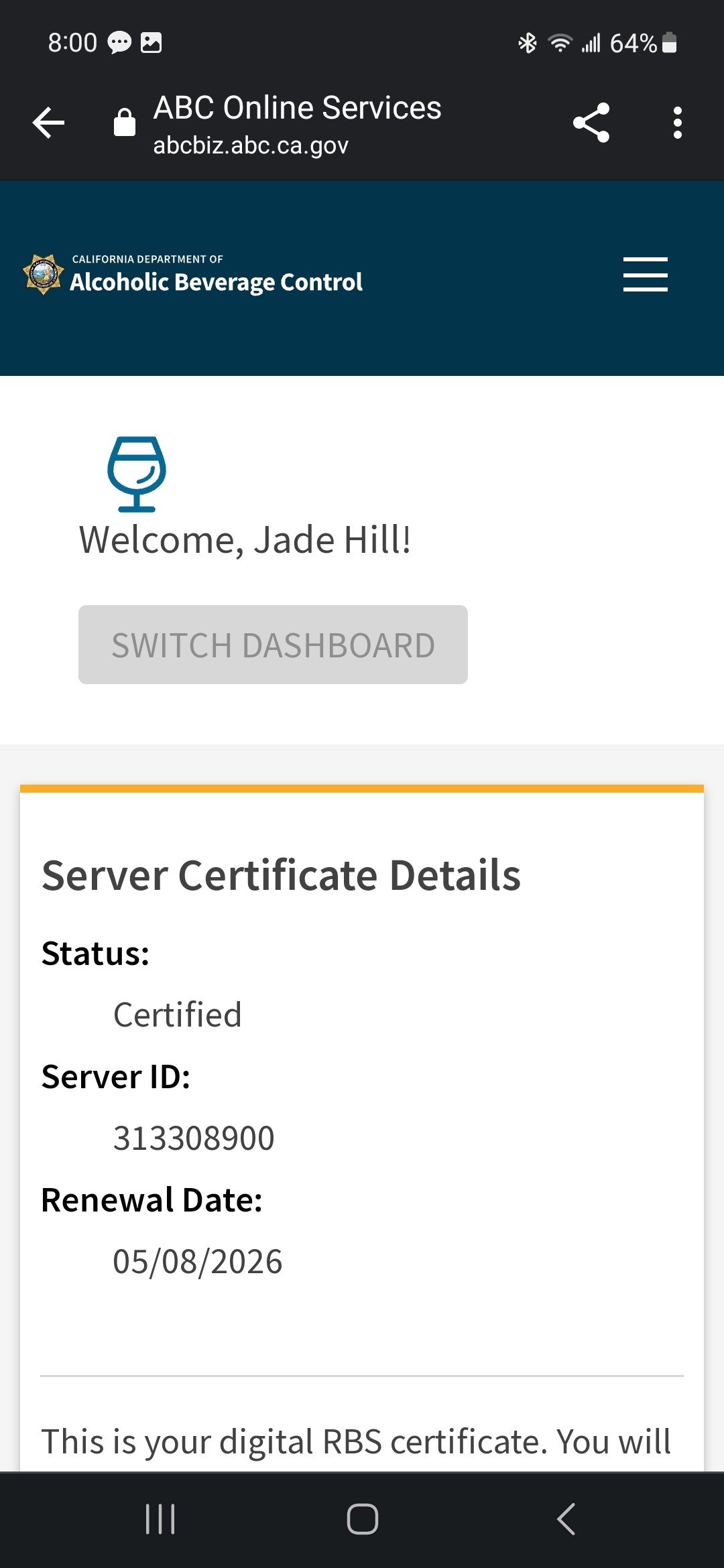Tap the Server ID number 313308900

point(194,1138)
